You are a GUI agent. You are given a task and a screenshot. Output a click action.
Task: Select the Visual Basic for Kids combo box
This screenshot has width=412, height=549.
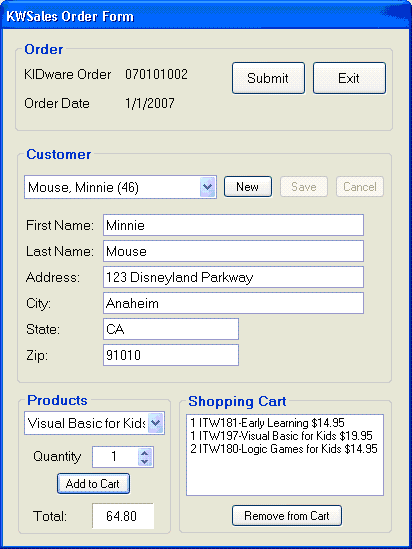94,423
